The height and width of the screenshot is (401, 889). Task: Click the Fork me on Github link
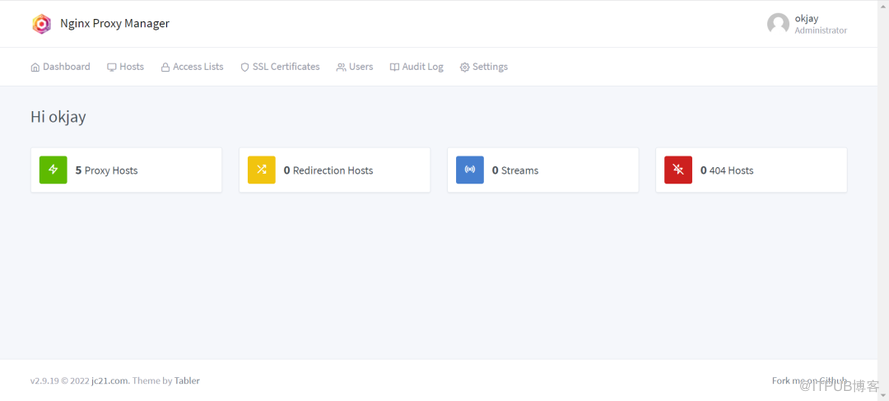click(x=808, y=381)
